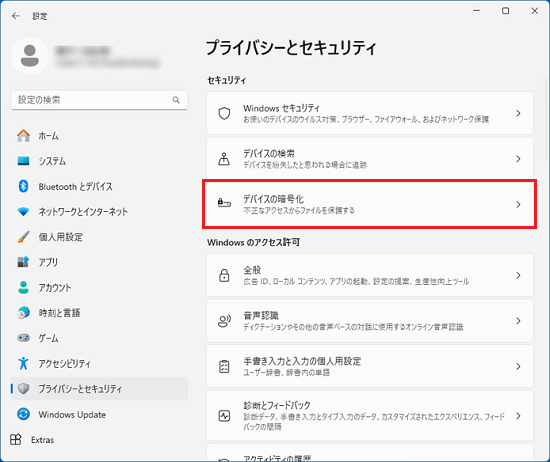This screenshot has width=550, height=462.
Task: Click the search magnifier icon
Action: pos(176,100)
